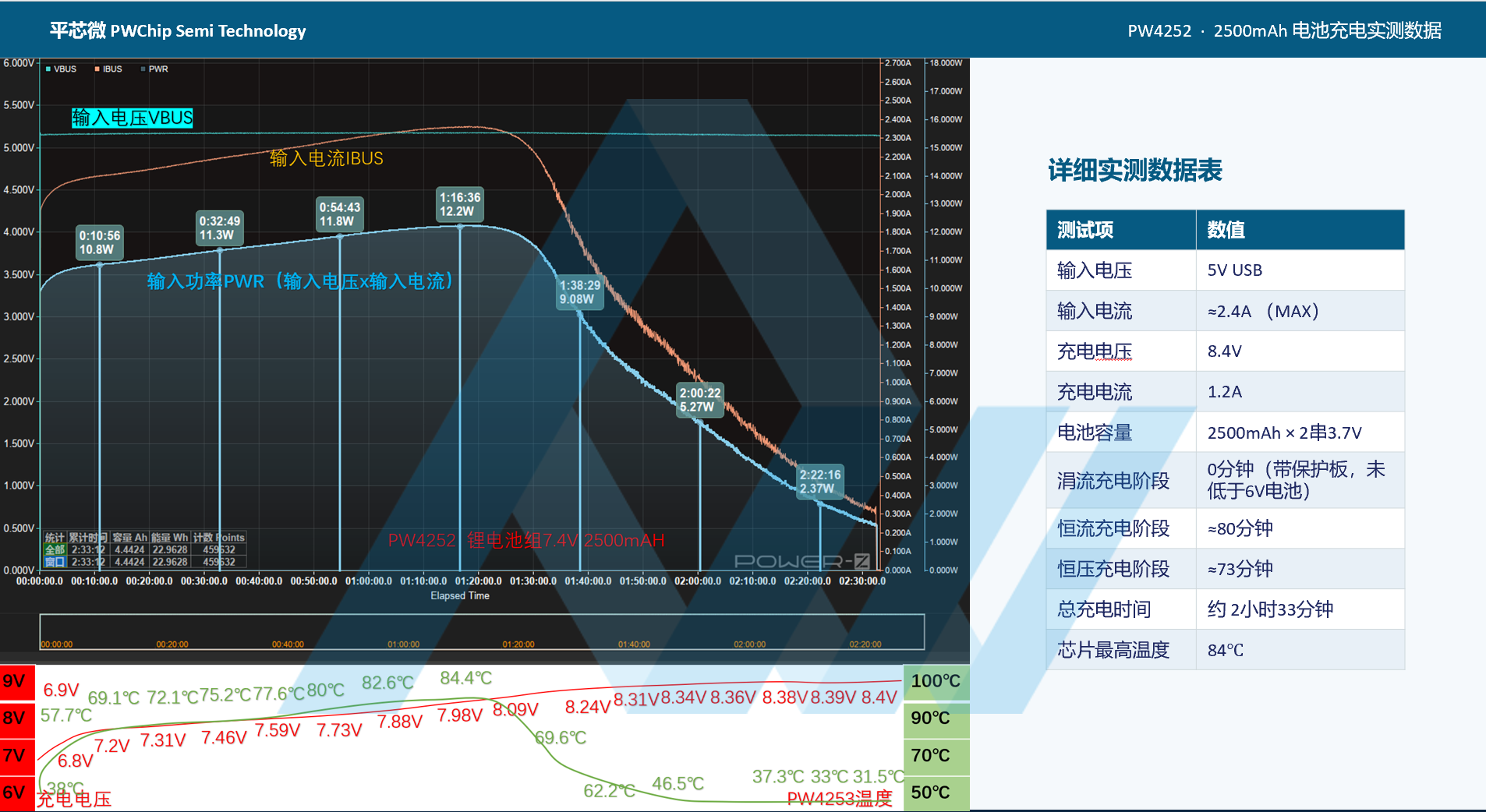Click the 57.7℃ temperature label

pos(66,715)
